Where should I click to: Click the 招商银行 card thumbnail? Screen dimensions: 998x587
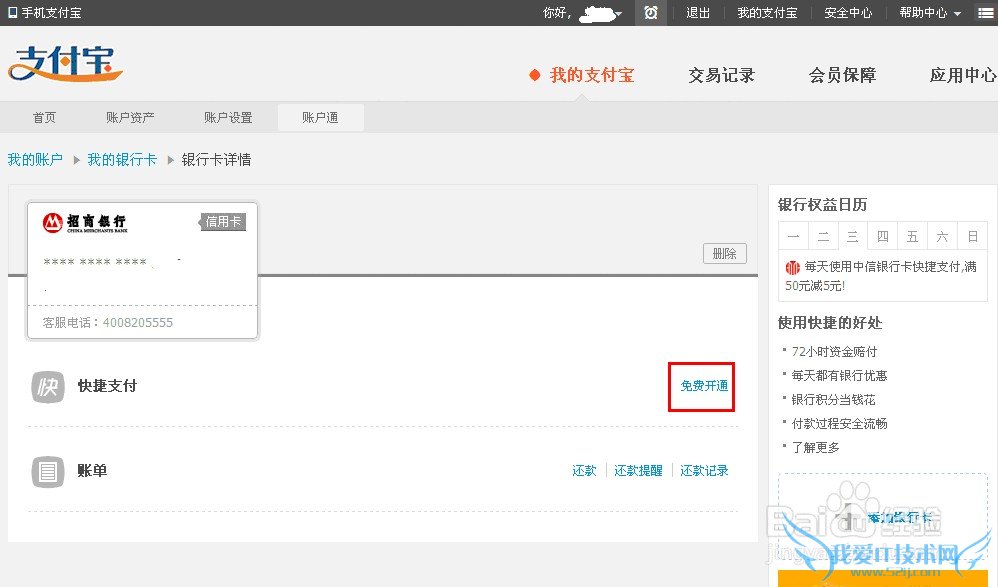[x=143, y=271]
